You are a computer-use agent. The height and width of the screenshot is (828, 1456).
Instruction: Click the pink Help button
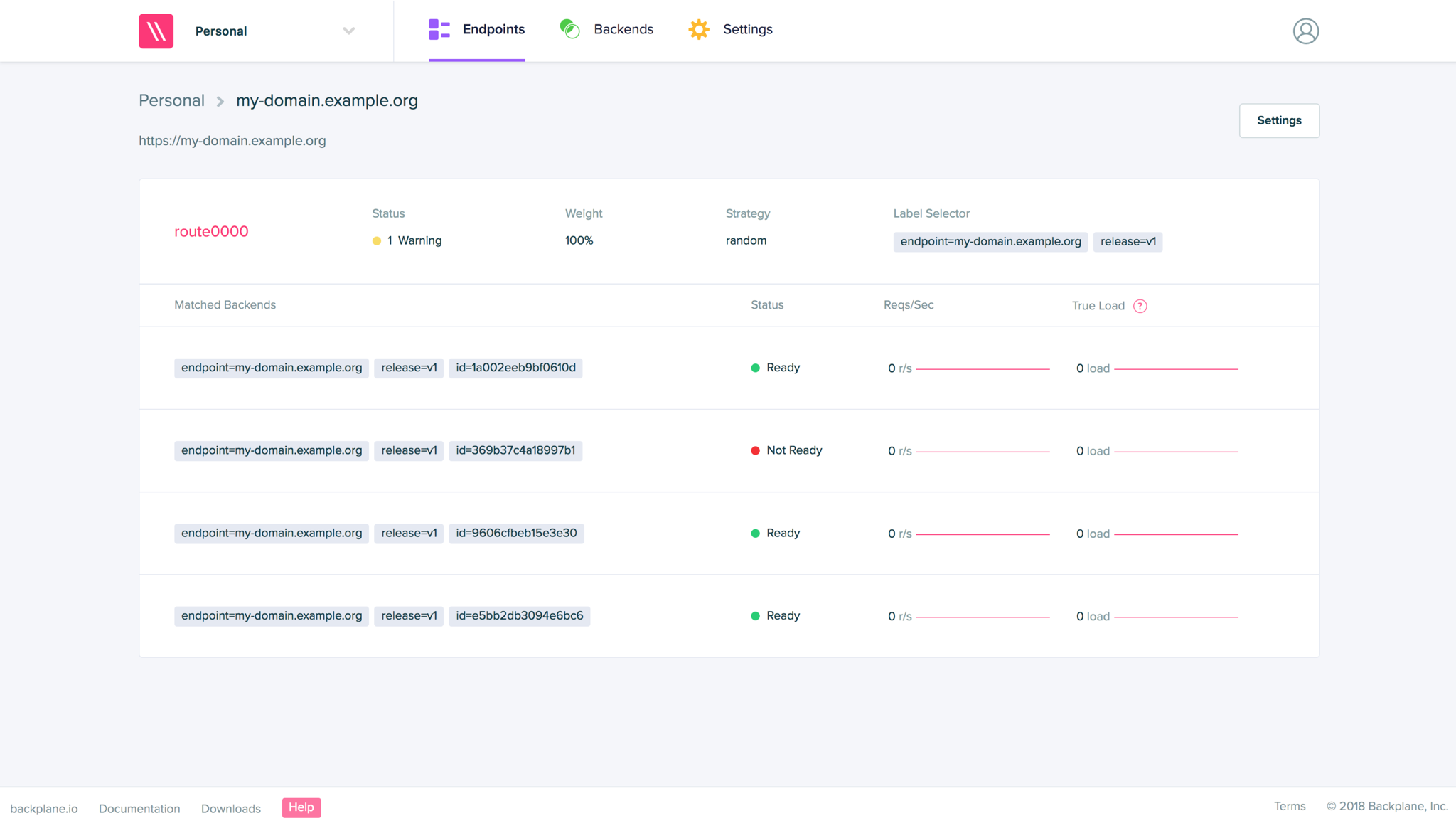coord(301,807)
